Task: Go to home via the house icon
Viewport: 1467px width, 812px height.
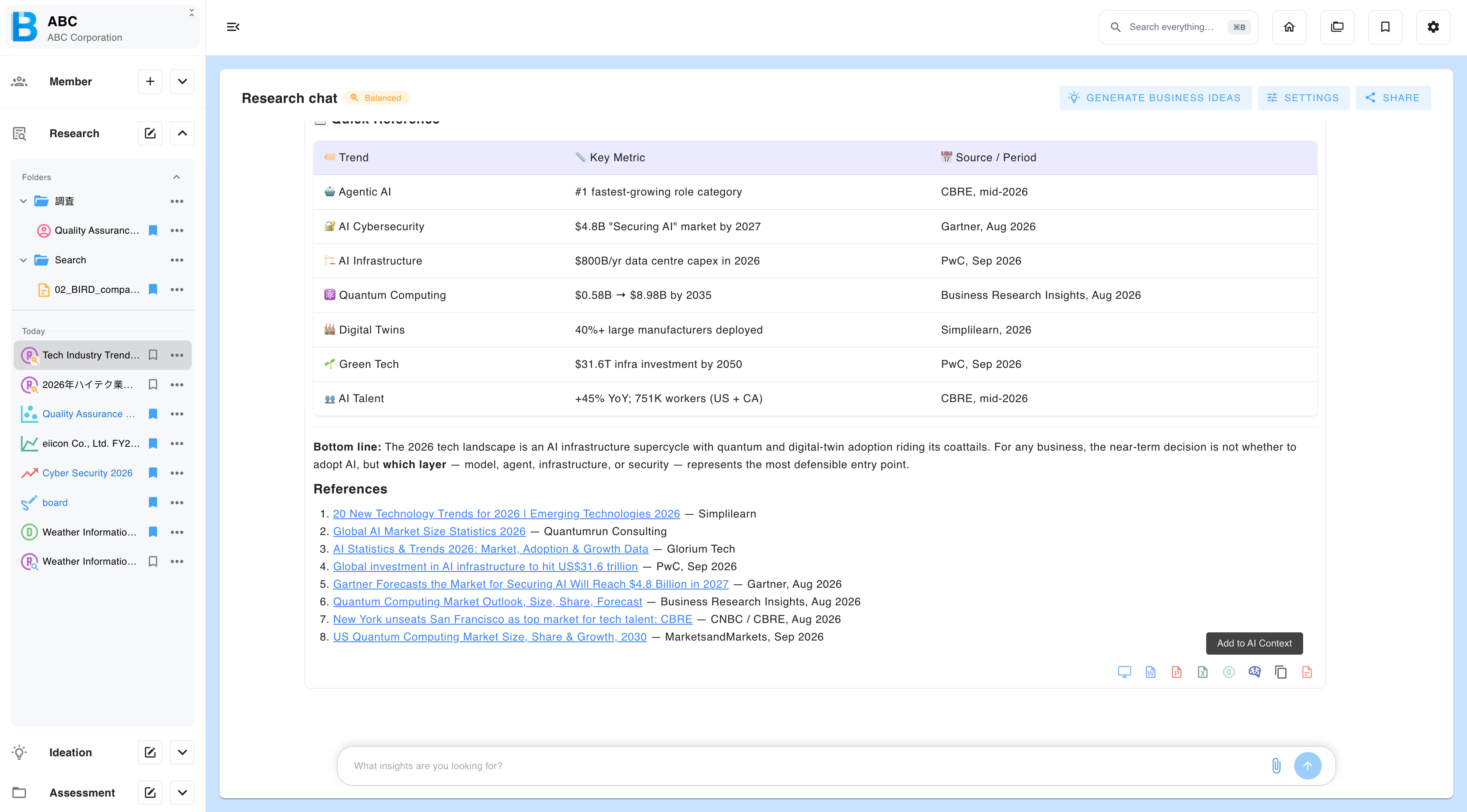Action: tap(1289, 27)
